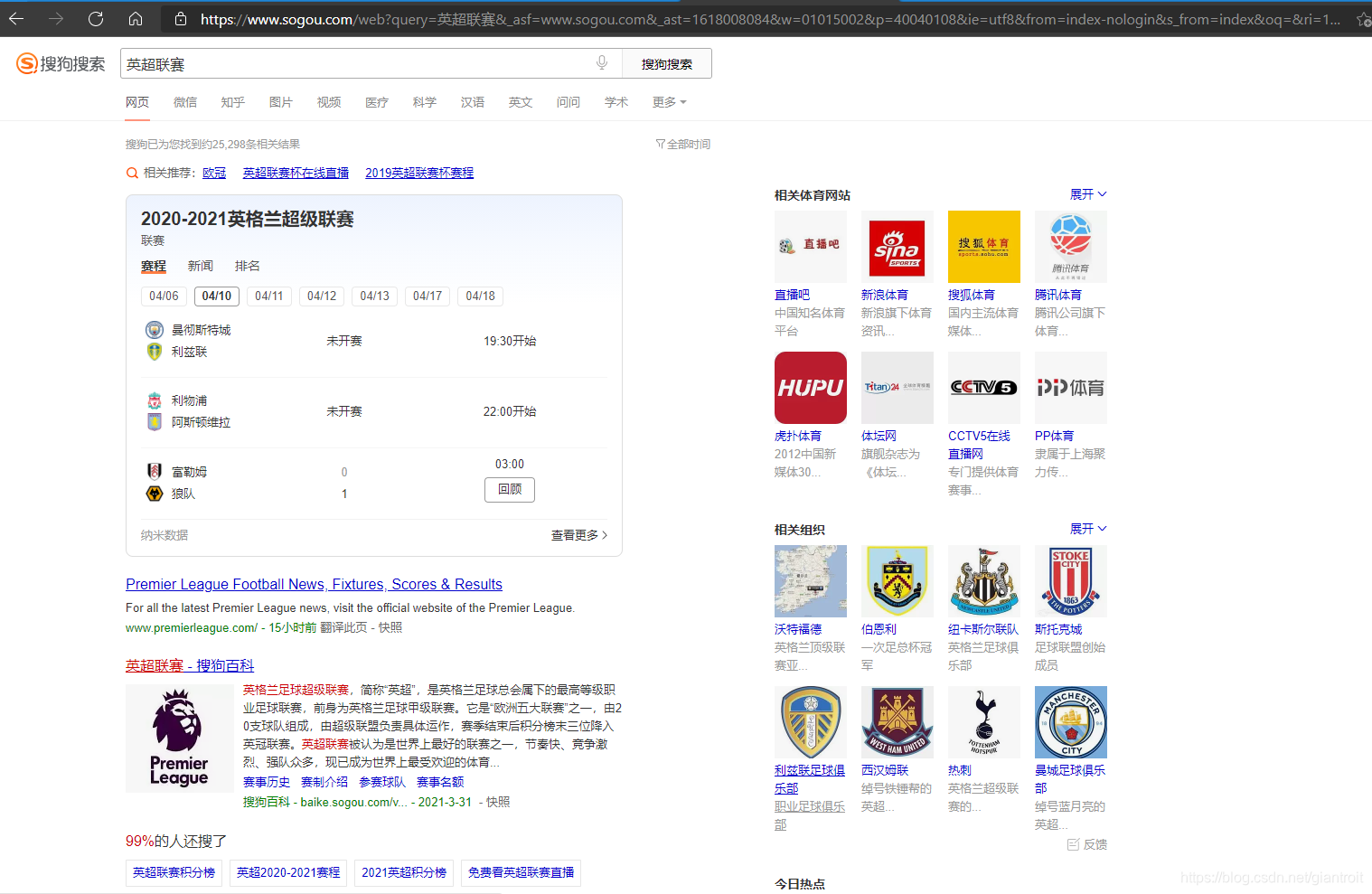Click the Wolves team badge icon

pos(155,494)
